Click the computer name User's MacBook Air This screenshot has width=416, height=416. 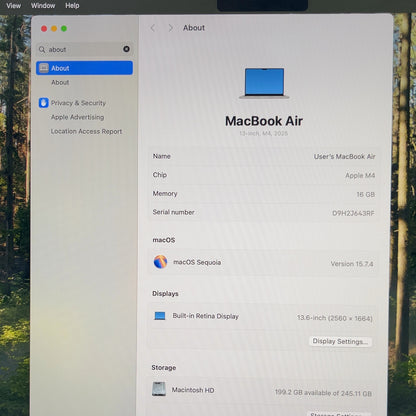(344, 157)
